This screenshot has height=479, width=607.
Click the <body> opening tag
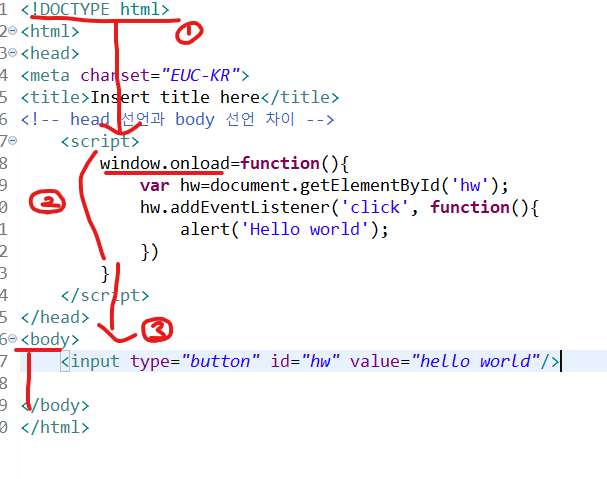[50, 340]
